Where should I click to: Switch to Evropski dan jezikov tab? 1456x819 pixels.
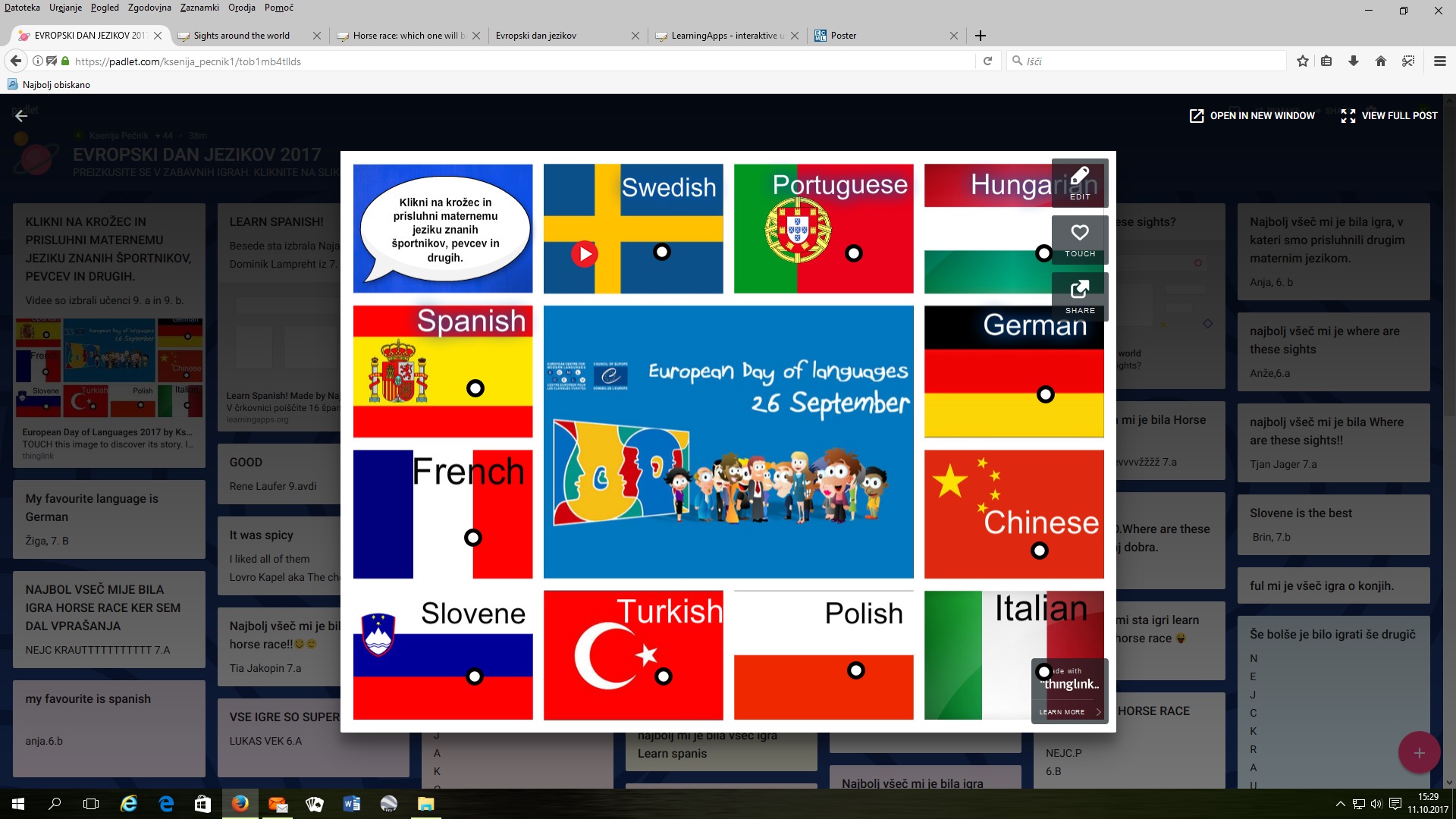click(x=566, y=36)
